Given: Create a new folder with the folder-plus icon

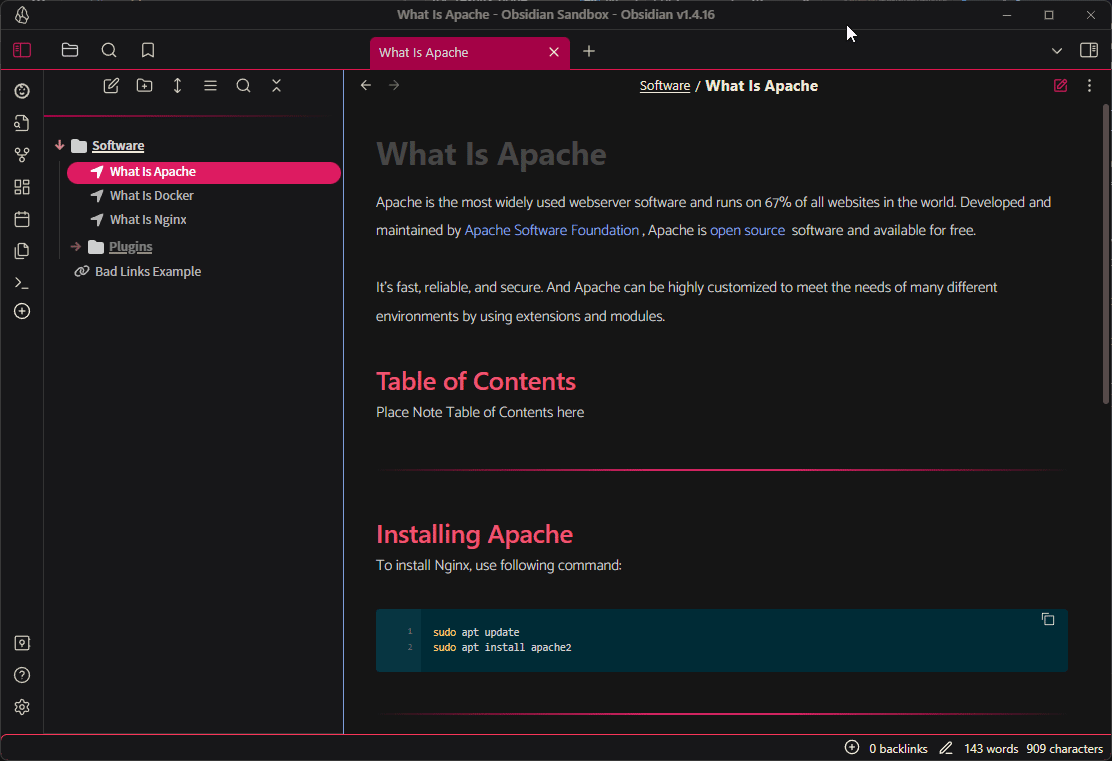Looking at the screenshot, I should point(144,86).
